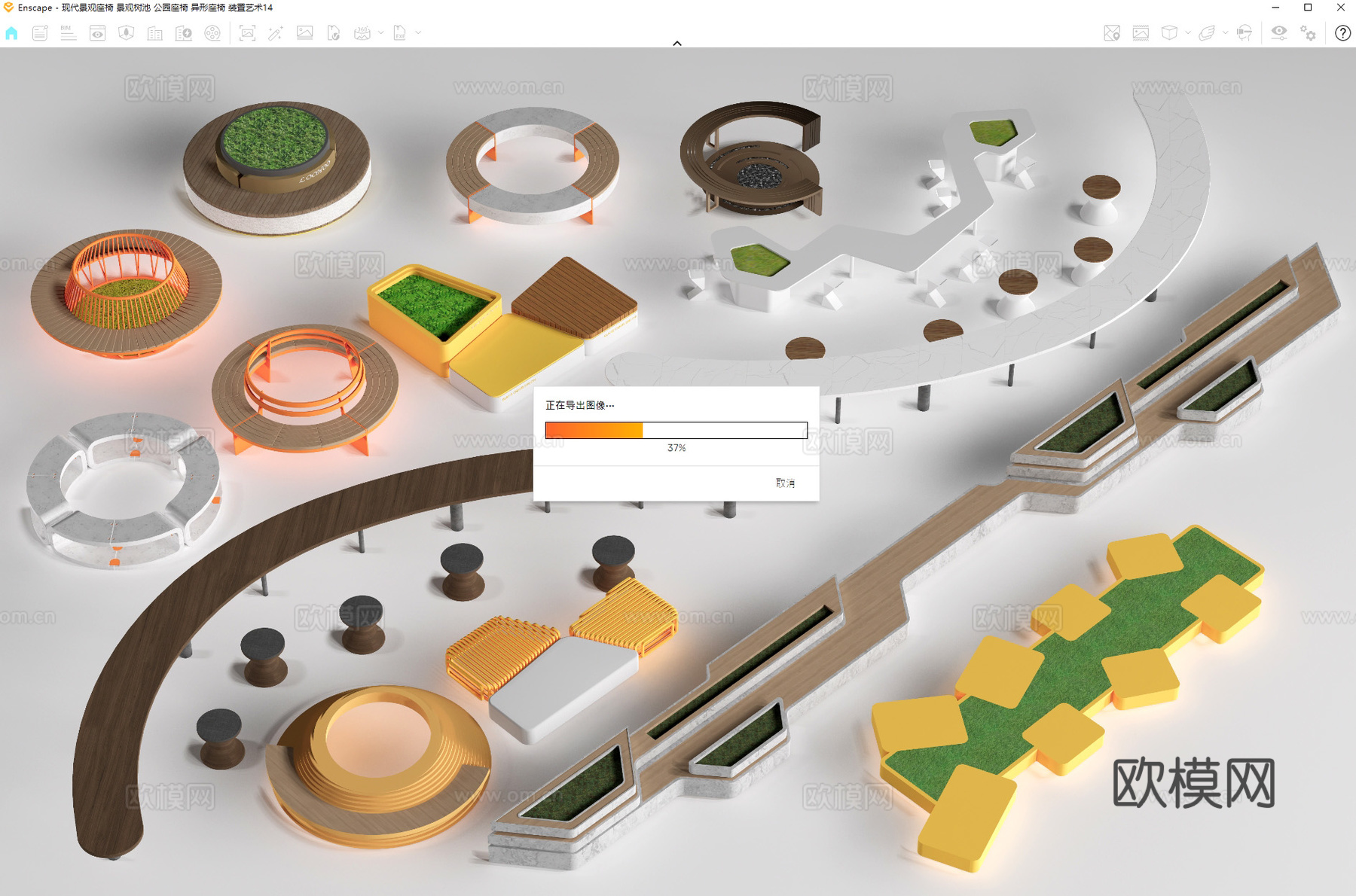
Task: Click the EXE standalone export icon
Action: tap(400, 33)
